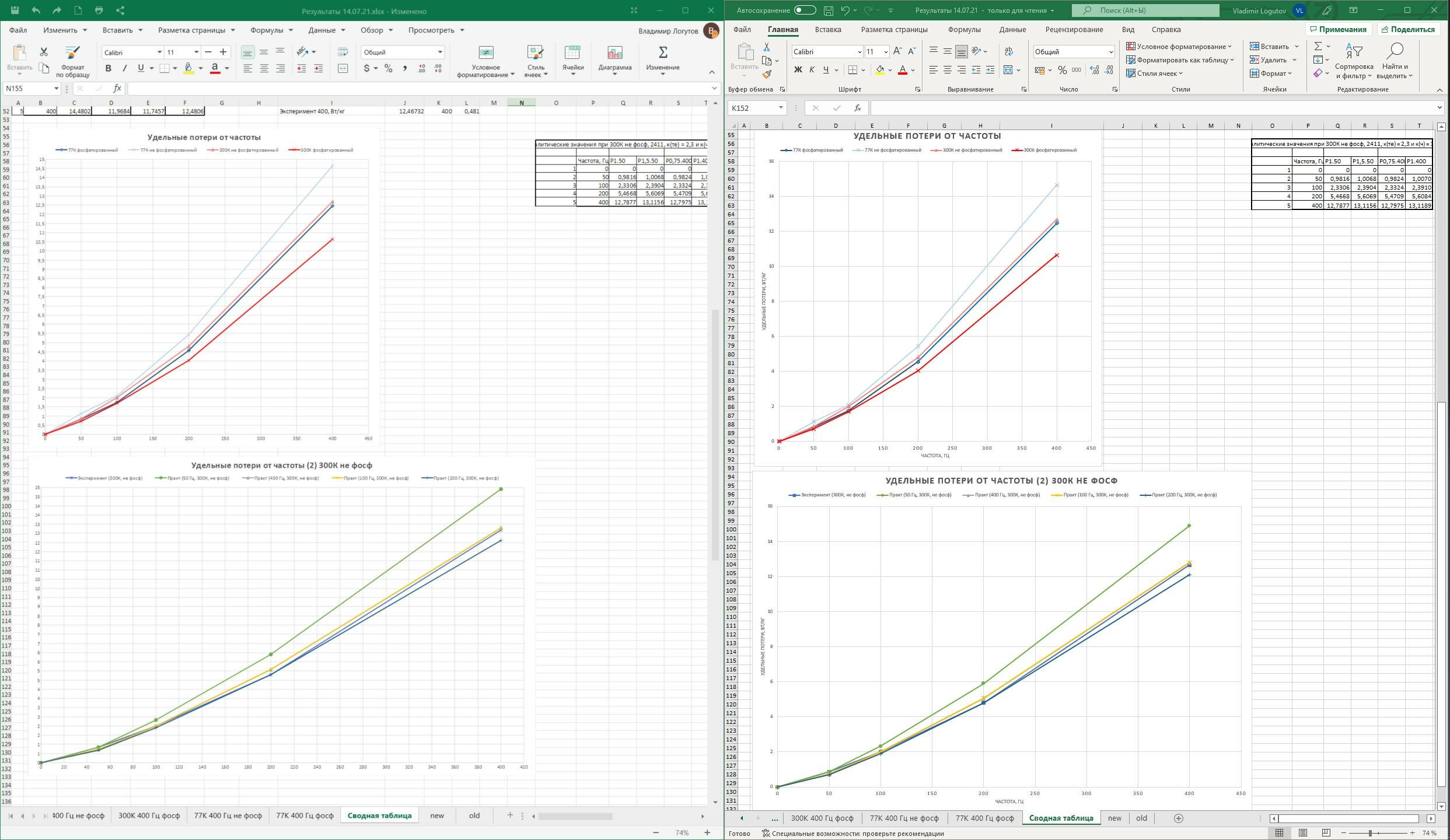
Task: Toggle italic К in right window
Action: tap(812, 70)
